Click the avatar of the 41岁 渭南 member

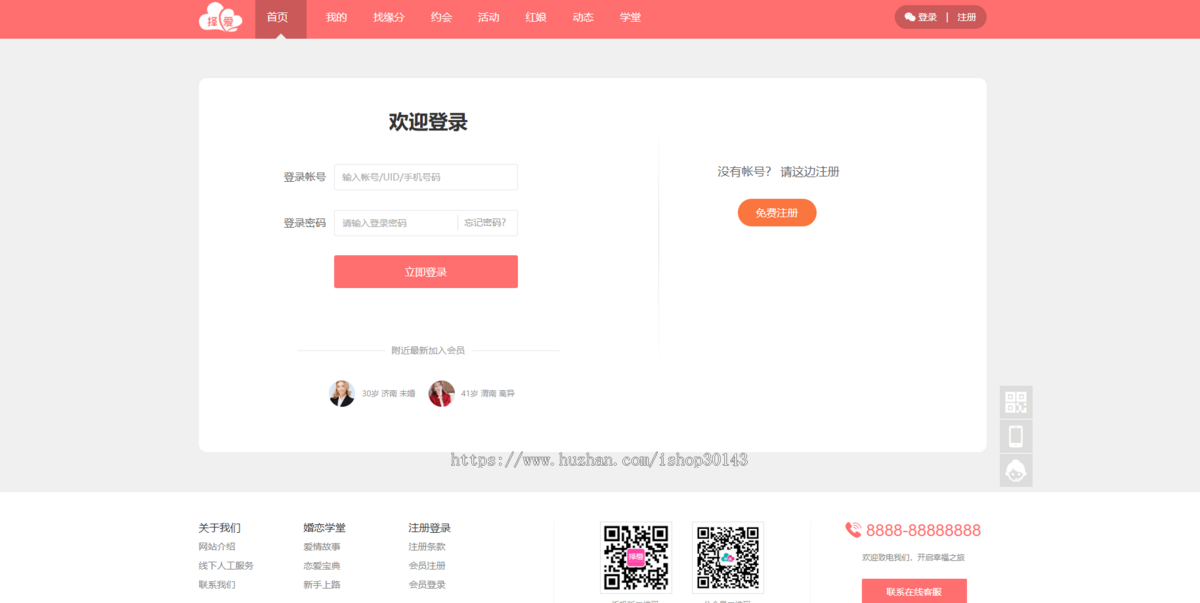pyautogui.click(x=443, y=392)
